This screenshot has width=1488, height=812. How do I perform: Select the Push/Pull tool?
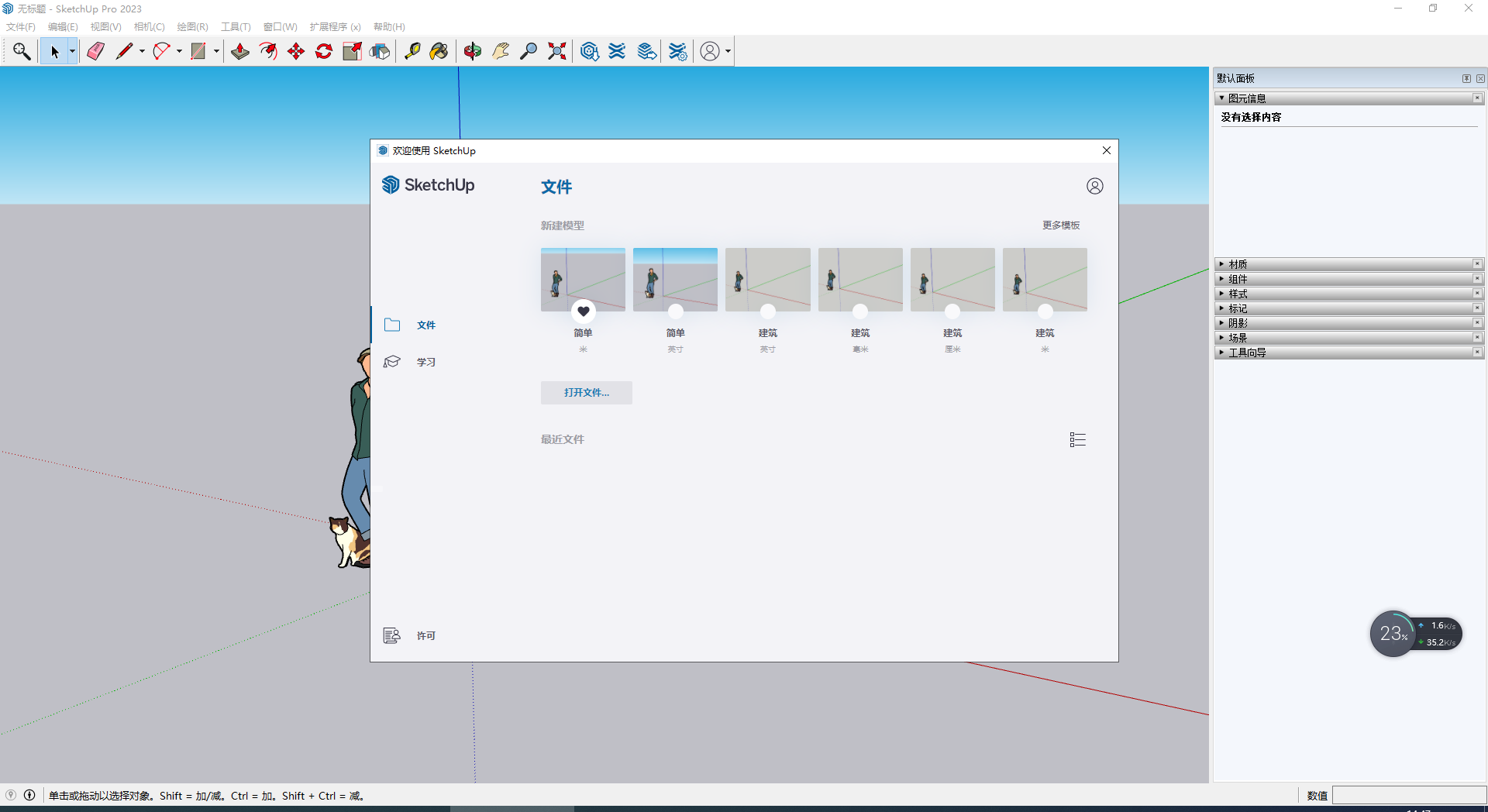(x=240, y=51)
